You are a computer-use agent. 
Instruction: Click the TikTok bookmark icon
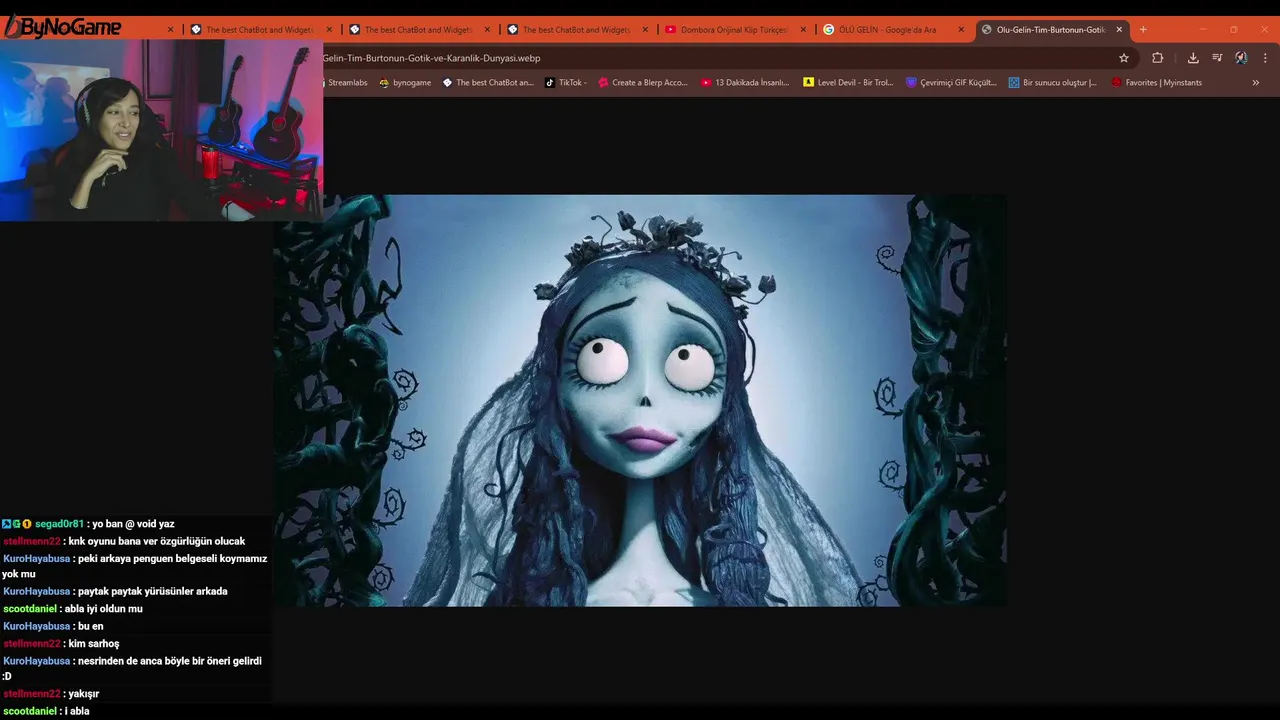pyautogui.click(x=550, y=82)
